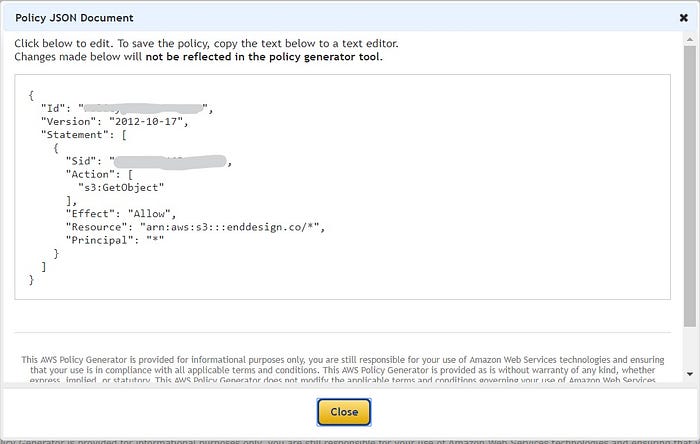This screenshot has height=444, width=700.
Task: Click the "Sid" line in JSON
Action: 149,161
